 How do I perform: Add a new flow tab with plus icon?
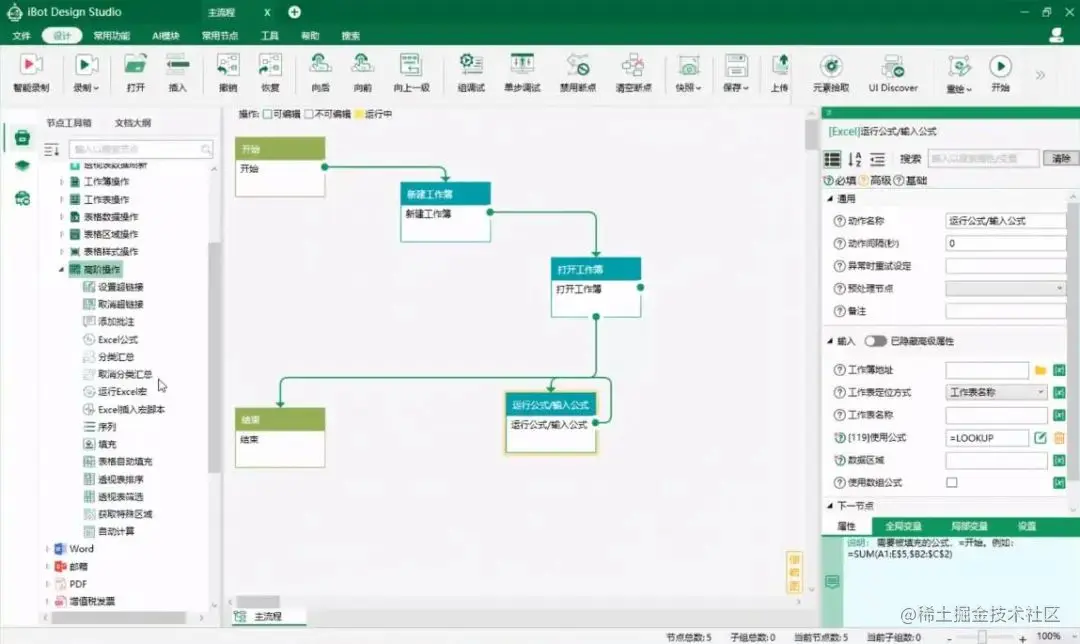pyautogui.click(x=294, y=12)
